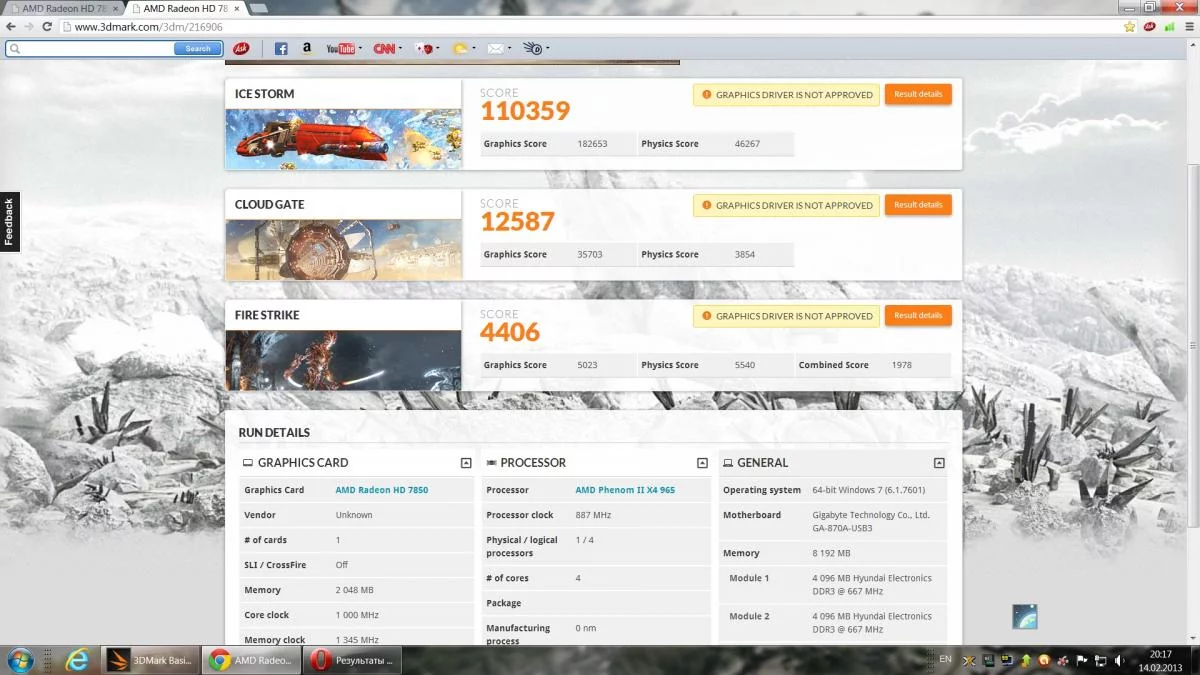
Task: Collapse the General section
Action: (x=939, y=463)
